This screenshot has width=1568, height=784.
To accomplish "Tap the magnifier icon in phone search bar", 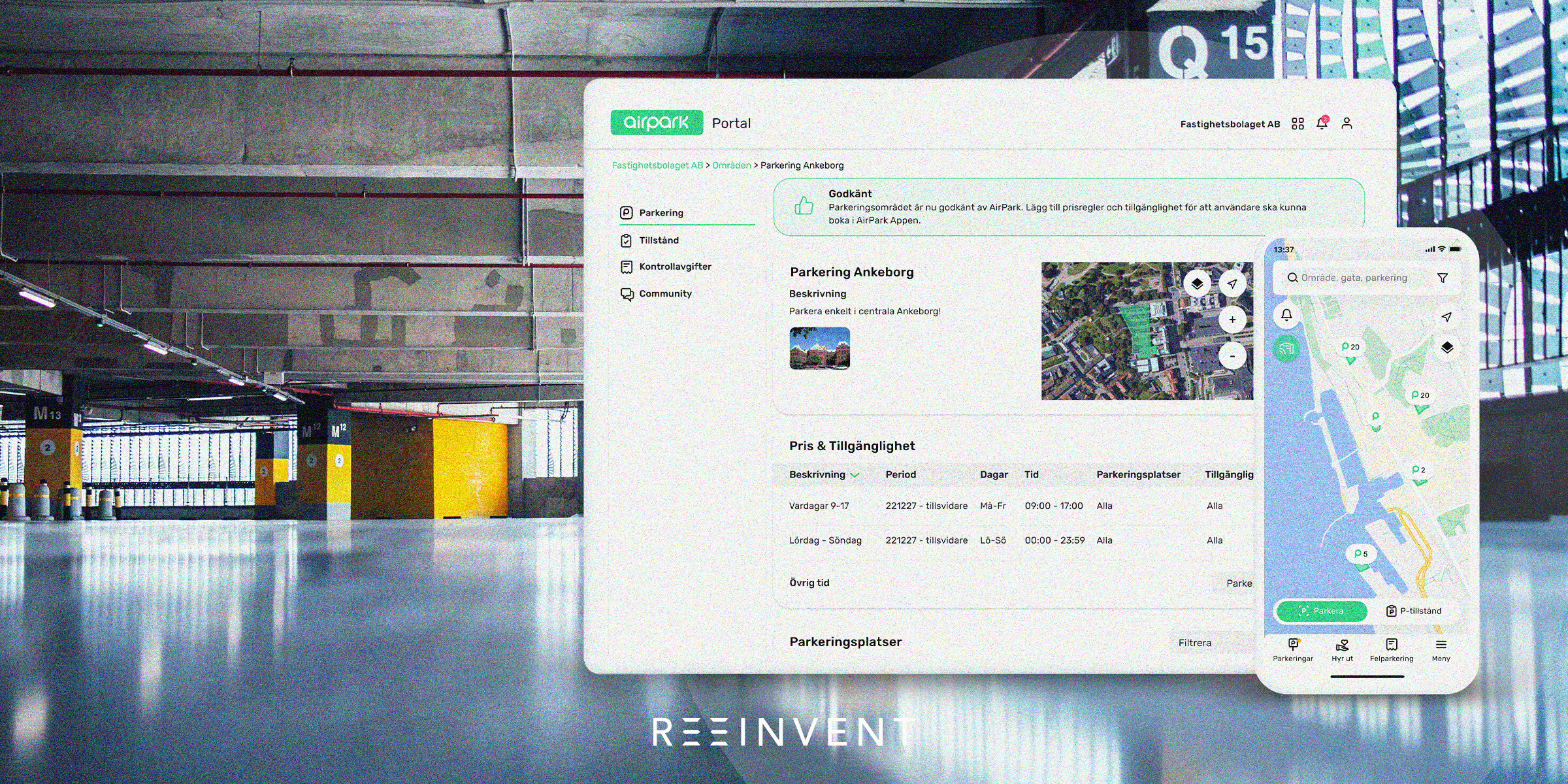I will pyautogui.click(x=1292, y=278).
